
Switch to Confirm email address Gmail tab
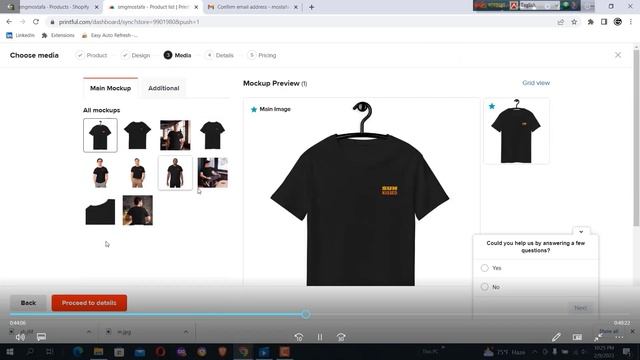(x=253, y=7)
